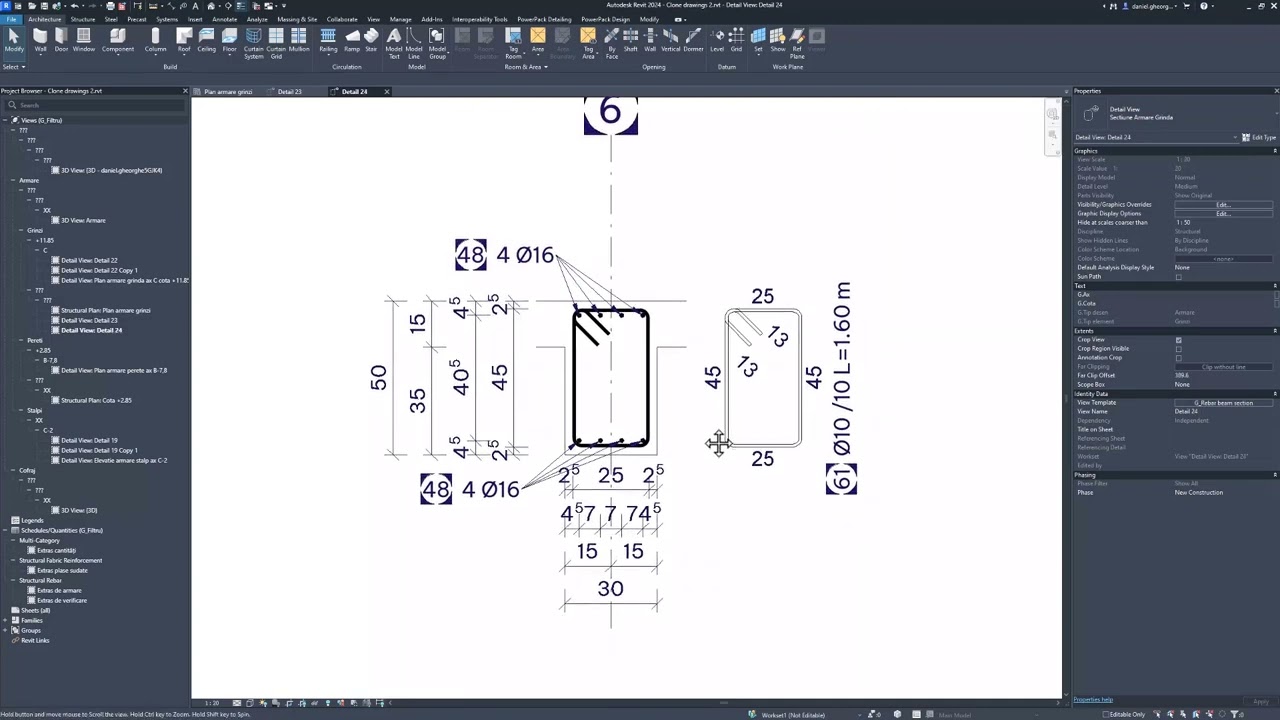Select the Wall tool in ribbon
The image size is (1280, 720).
(x=40, y=40)
